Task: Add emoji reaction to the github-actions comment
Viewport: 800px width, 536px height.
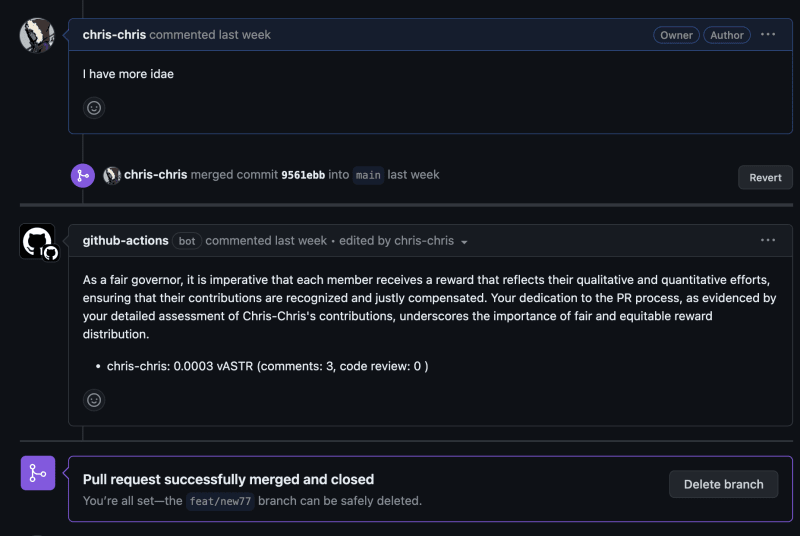Action: pos(94,400)
